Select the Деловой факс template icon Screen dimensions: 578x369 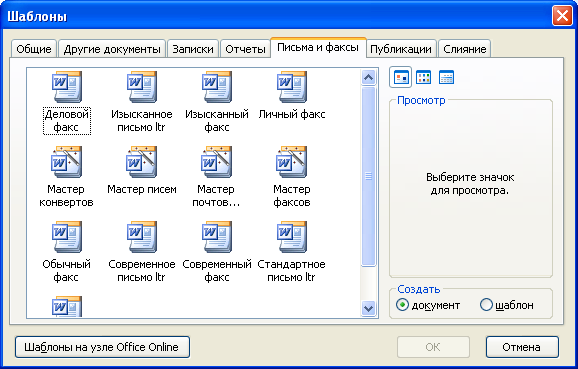tap(67, 87)
